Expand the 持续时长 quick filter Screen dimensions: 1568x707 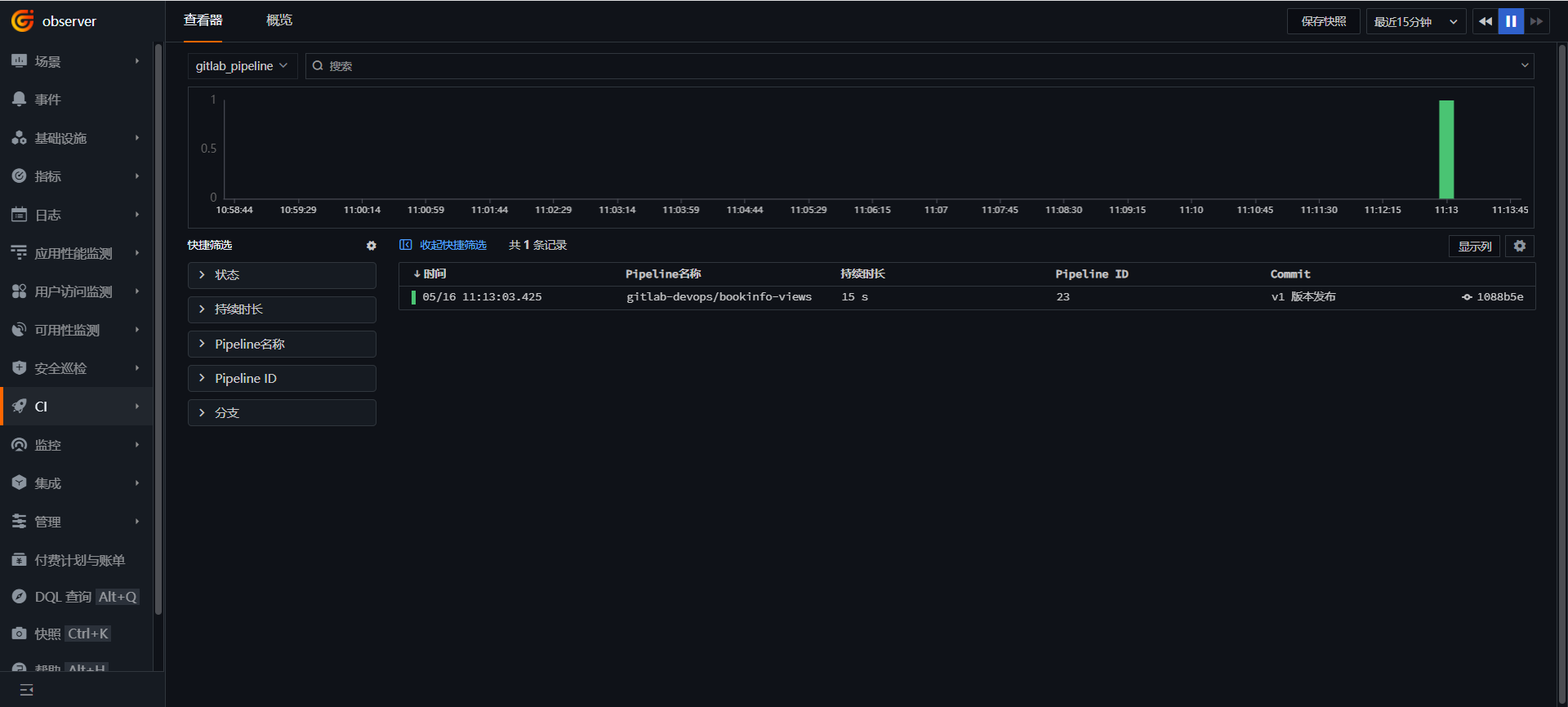tap(282, 309)
